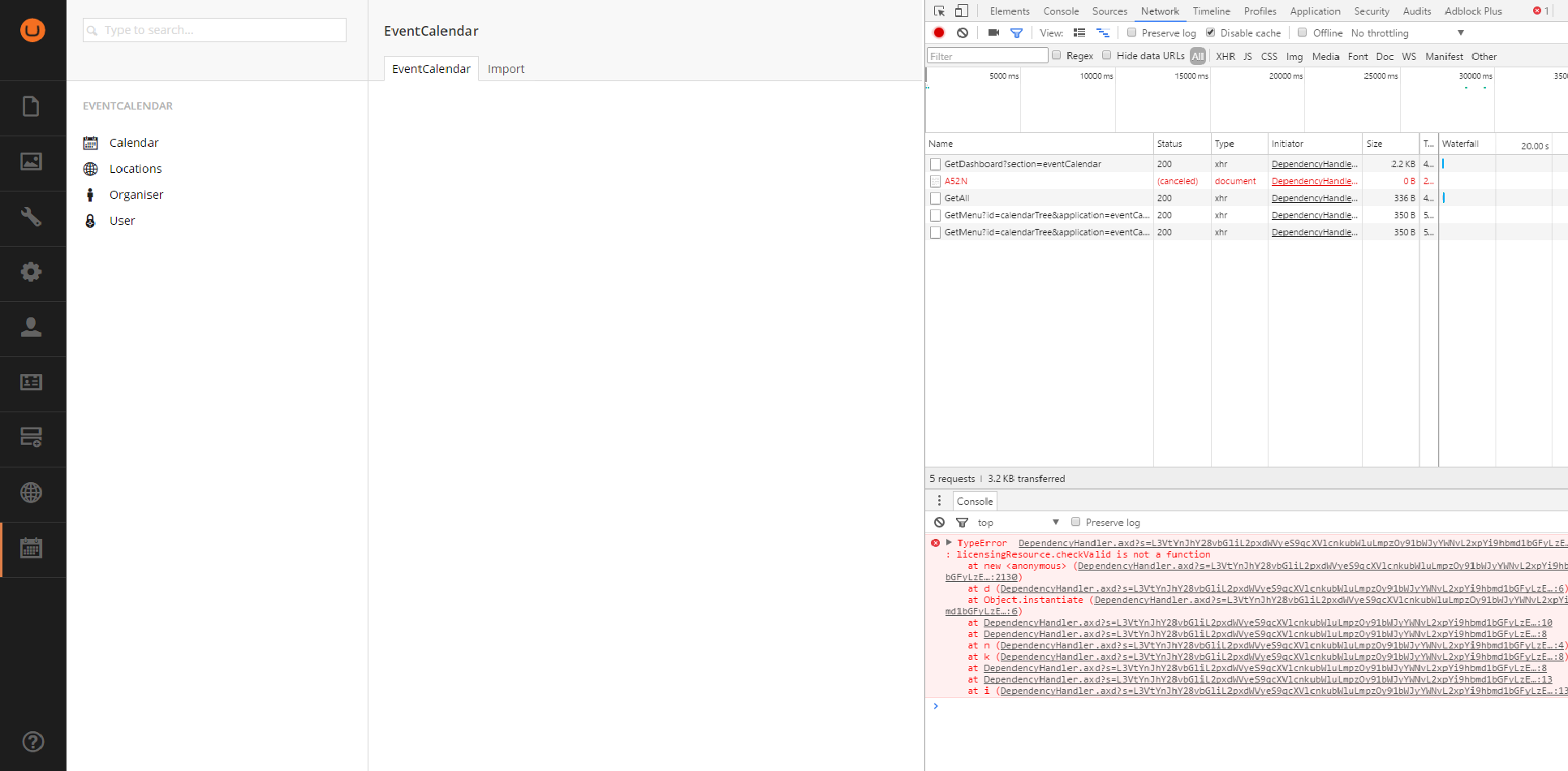Open the console filter funnel
Viewport: 1568px width, 771px height.
tap(962, 523)
